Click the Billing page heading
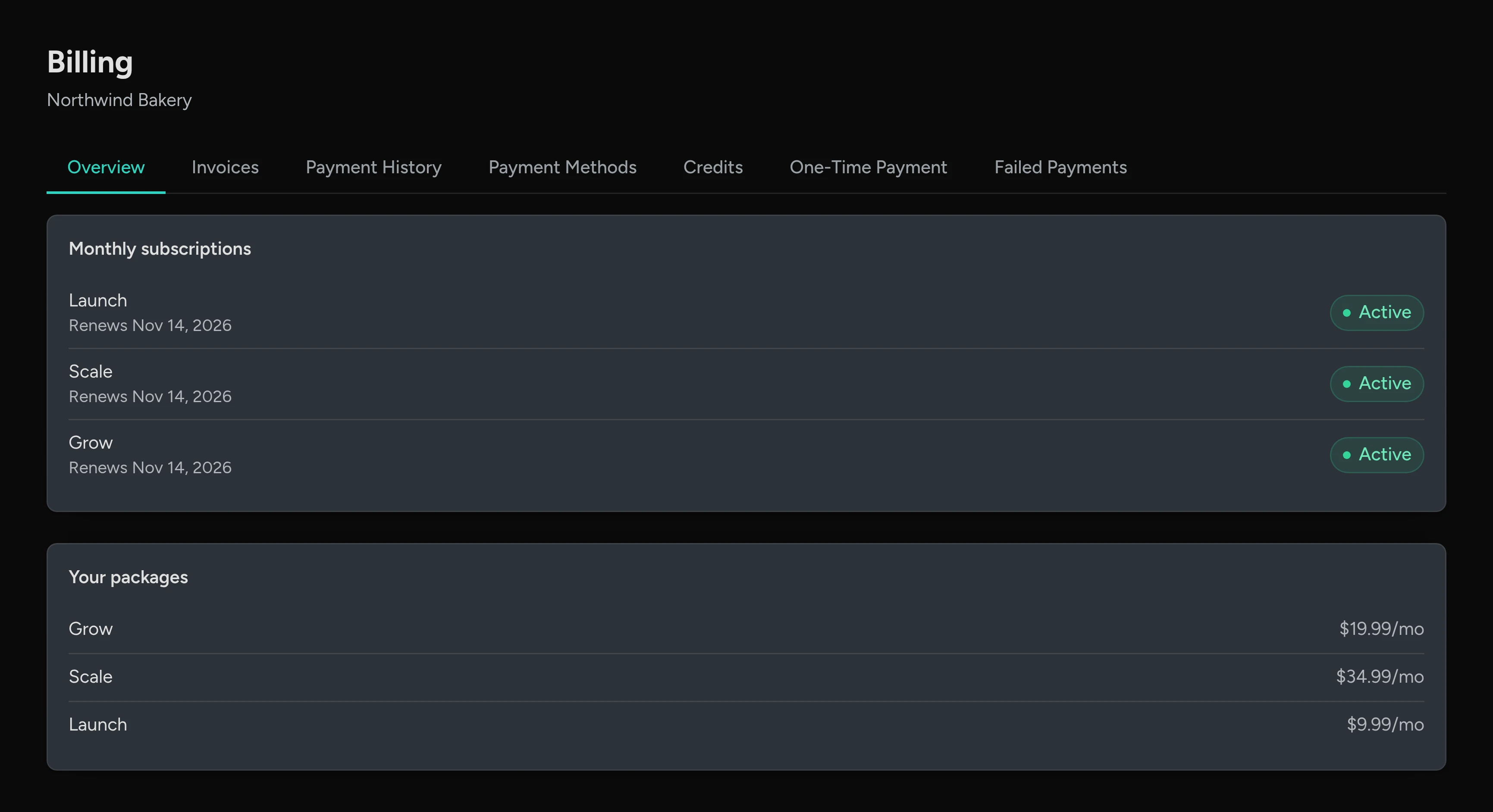The image size is (1493, 812). (x=90, y=62)
